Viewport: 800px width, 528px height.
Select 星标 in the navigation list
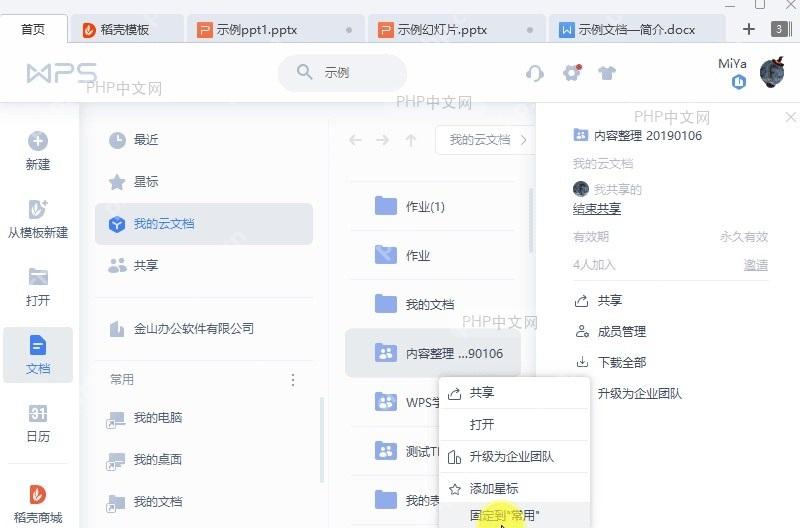pos(204,182)
